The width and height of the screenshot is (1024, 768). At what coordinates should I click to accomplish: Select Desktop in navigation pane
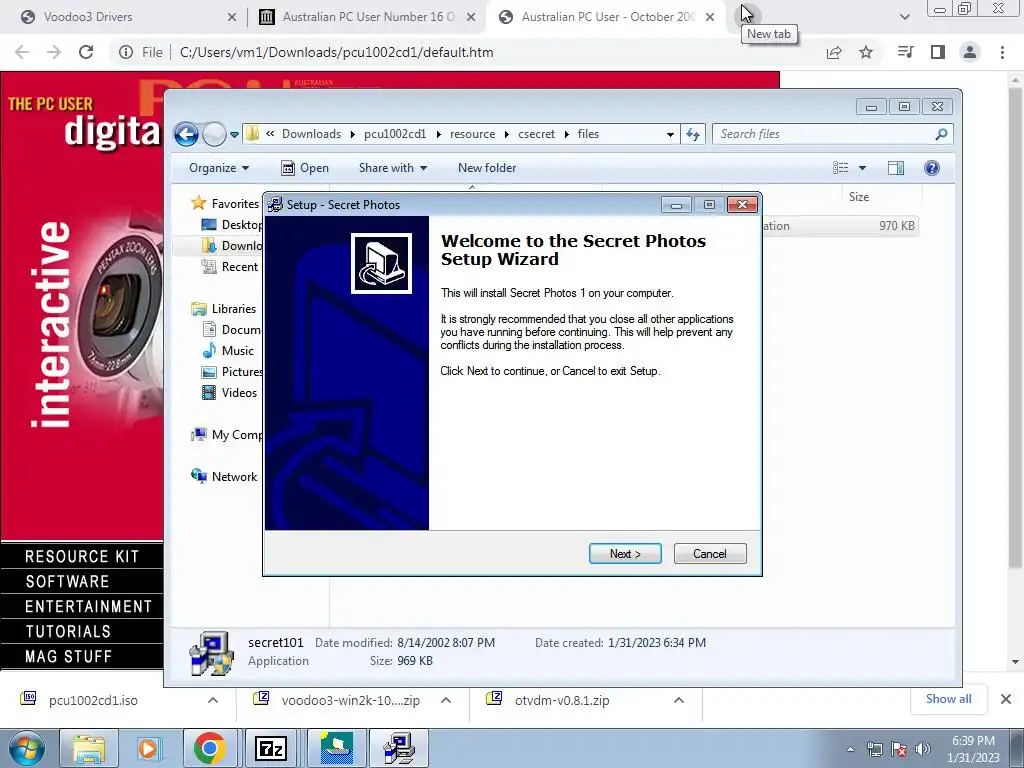[232, 225]
